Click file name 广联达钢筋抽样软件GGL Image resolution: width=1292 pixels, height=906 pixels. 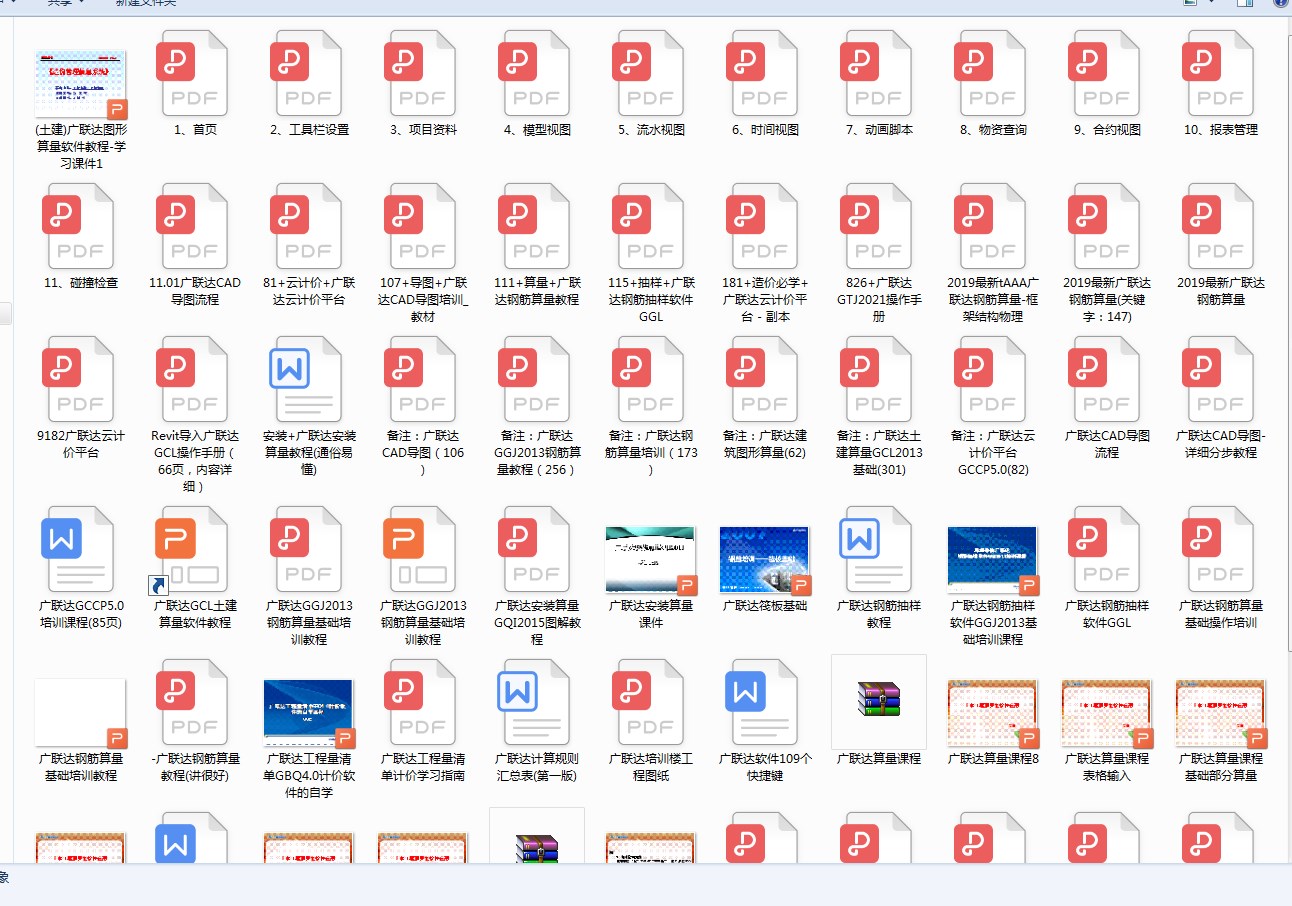pyautogui.click(x=1107, y=614)
